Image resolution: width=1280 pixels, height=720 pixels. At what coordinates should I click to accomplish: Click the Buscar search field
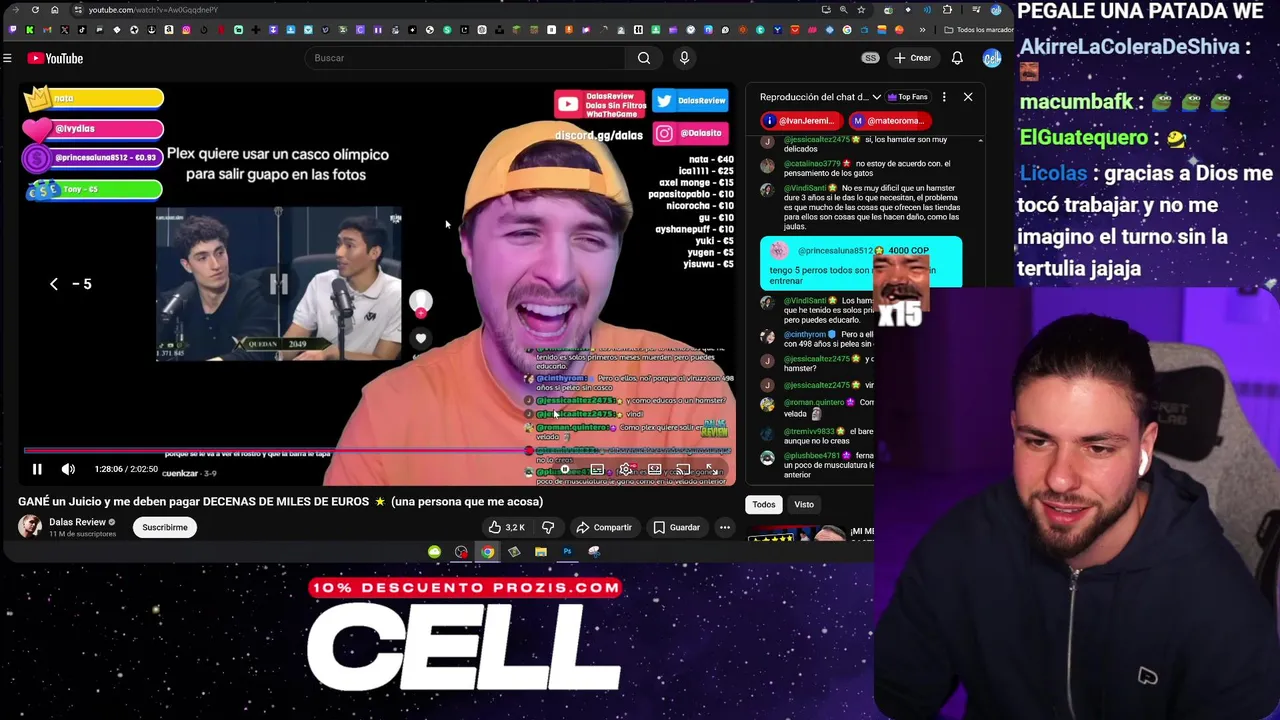(x=465, y=58)
